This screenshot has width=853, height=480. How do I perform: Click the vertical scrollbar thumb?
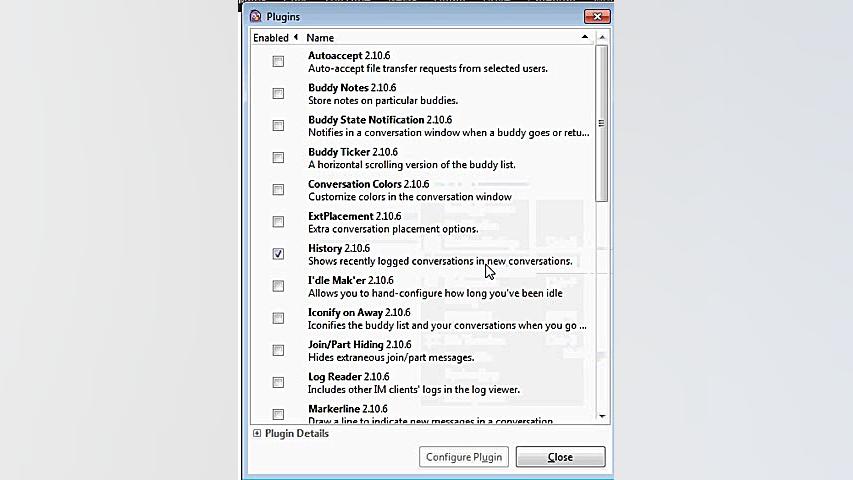601,124
